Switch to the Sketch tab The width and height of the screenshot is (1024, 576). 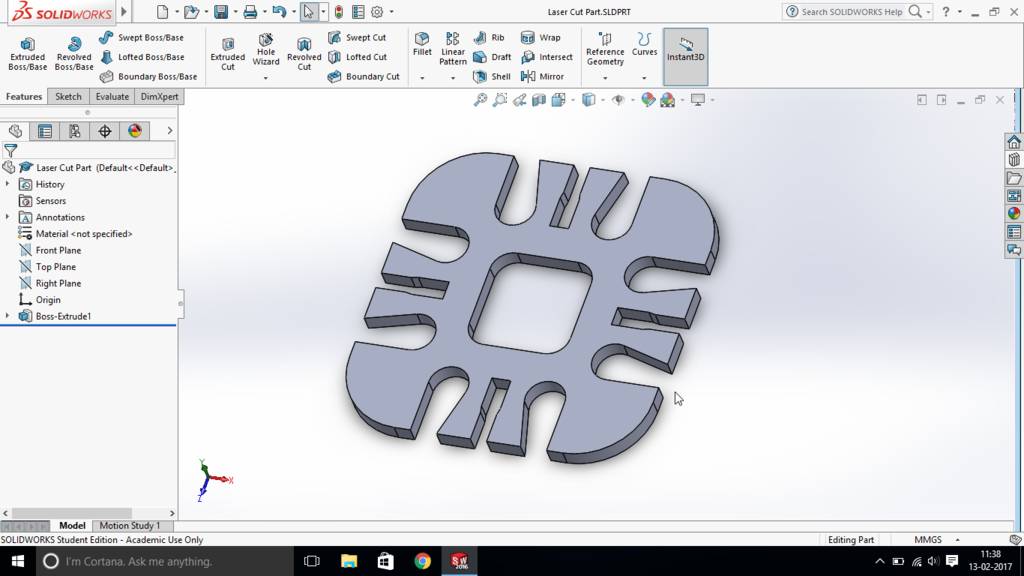click(x=68, y=97)
